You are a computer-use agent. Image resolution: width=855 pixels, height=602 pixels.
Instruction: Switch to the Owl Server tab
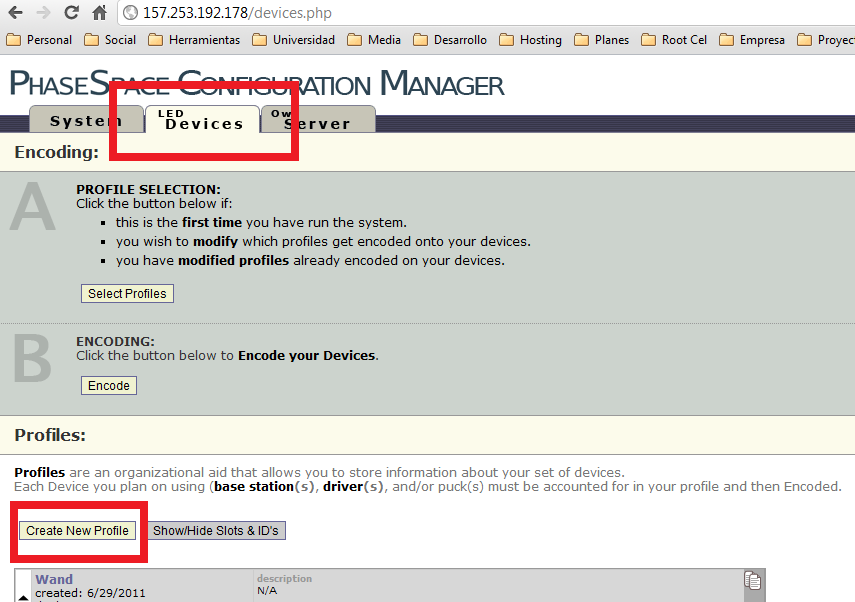[x=318, y=119]
